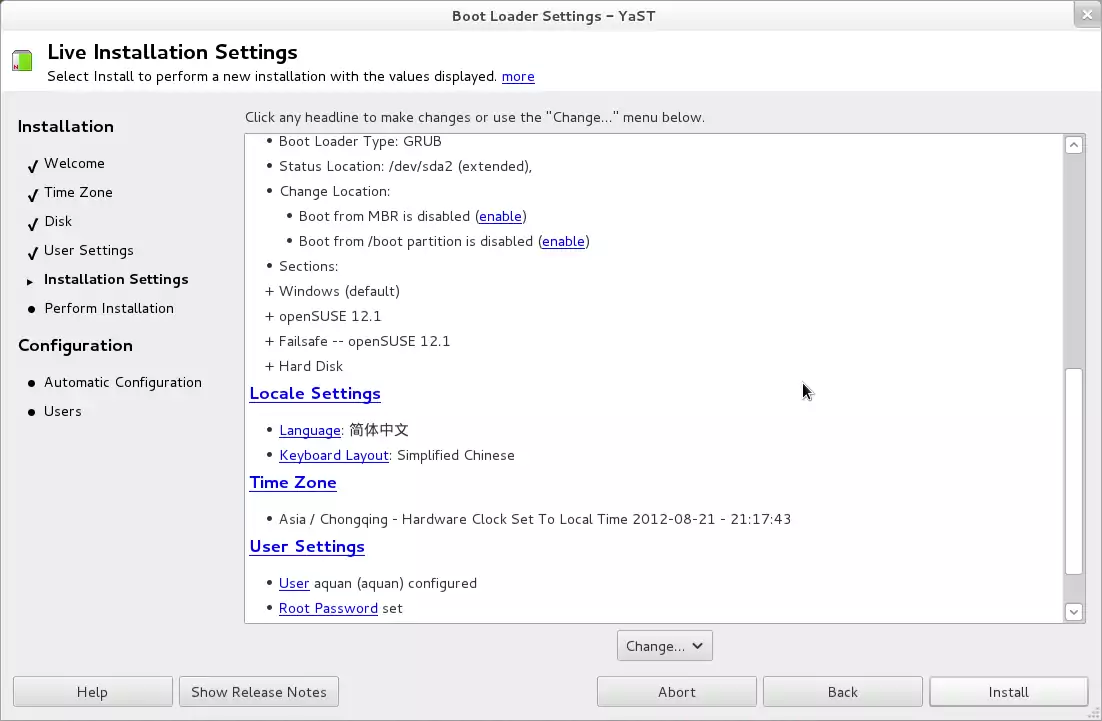Click the User link for aquan
Viewport: 1102px width, 721px height.
(x=294, y=583)
